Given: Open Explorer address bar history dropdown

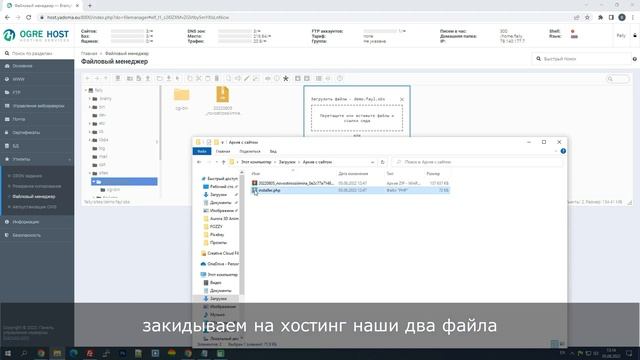Looking at the screenshot, I should [372, 162].
